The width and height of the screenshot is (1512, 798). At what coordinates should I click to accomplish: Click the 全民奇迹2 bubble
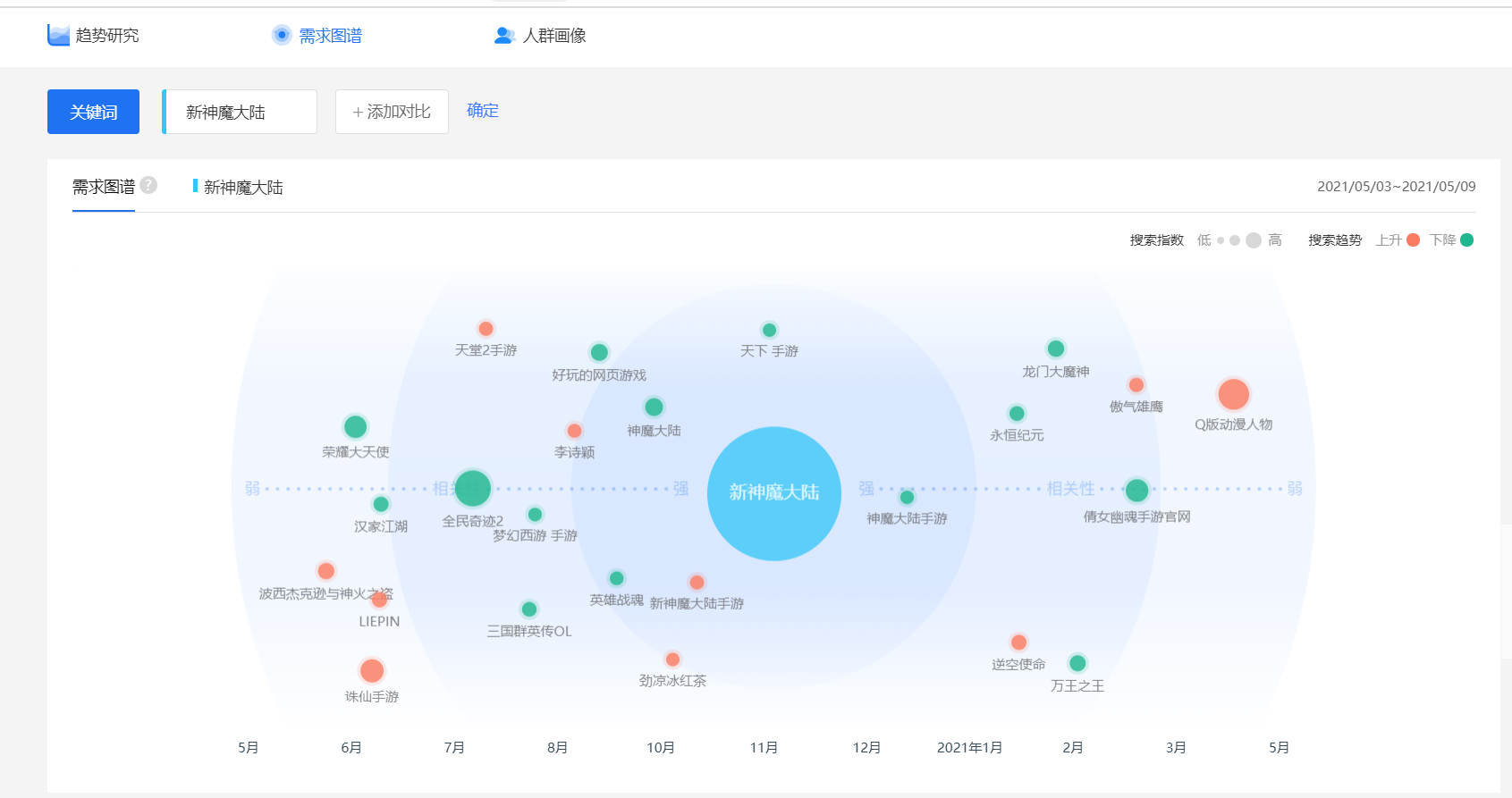(472, 488)
